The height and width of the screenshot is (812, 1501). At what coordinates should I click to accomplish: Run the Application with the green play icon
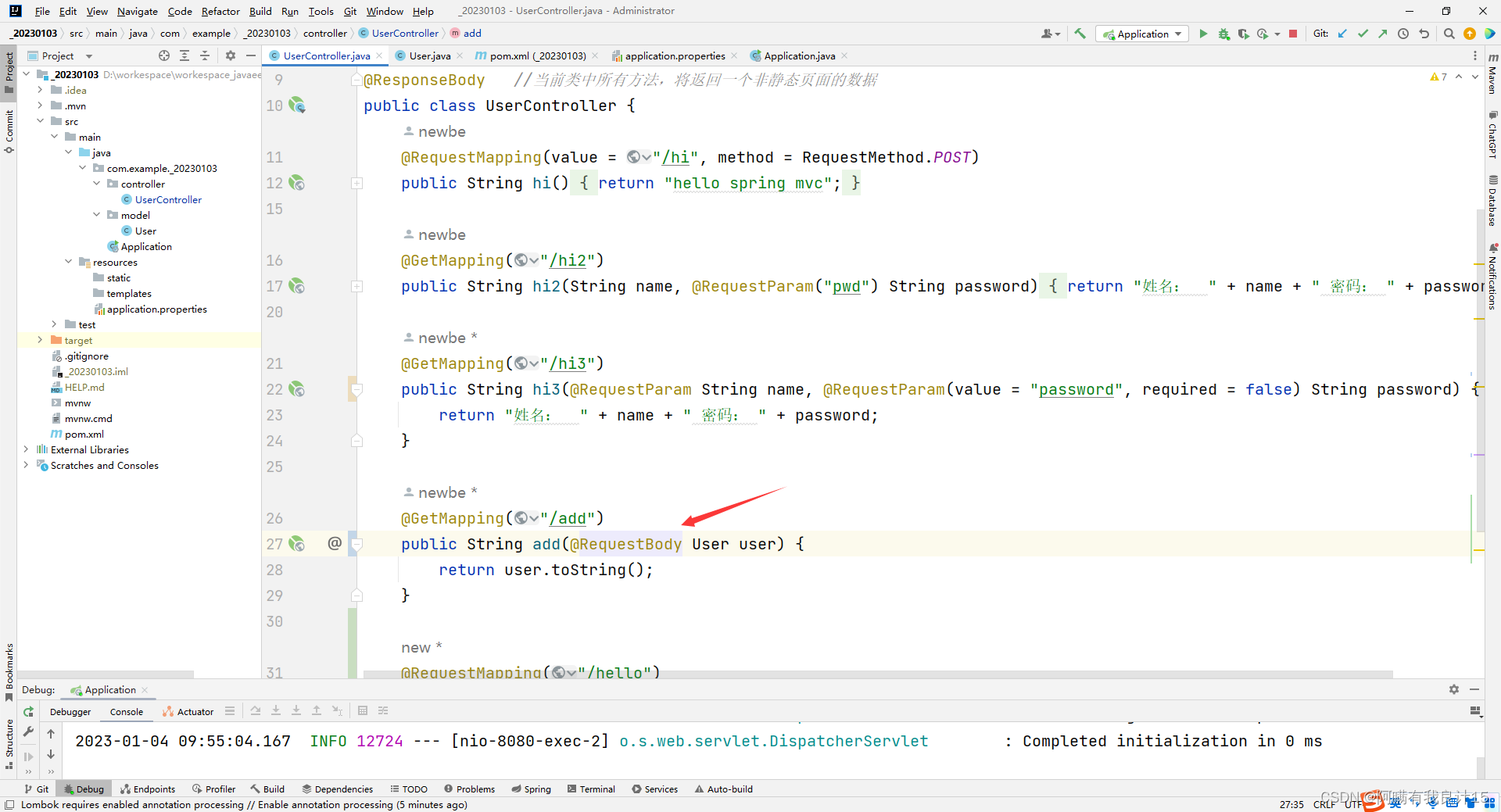coord(1203,34)
